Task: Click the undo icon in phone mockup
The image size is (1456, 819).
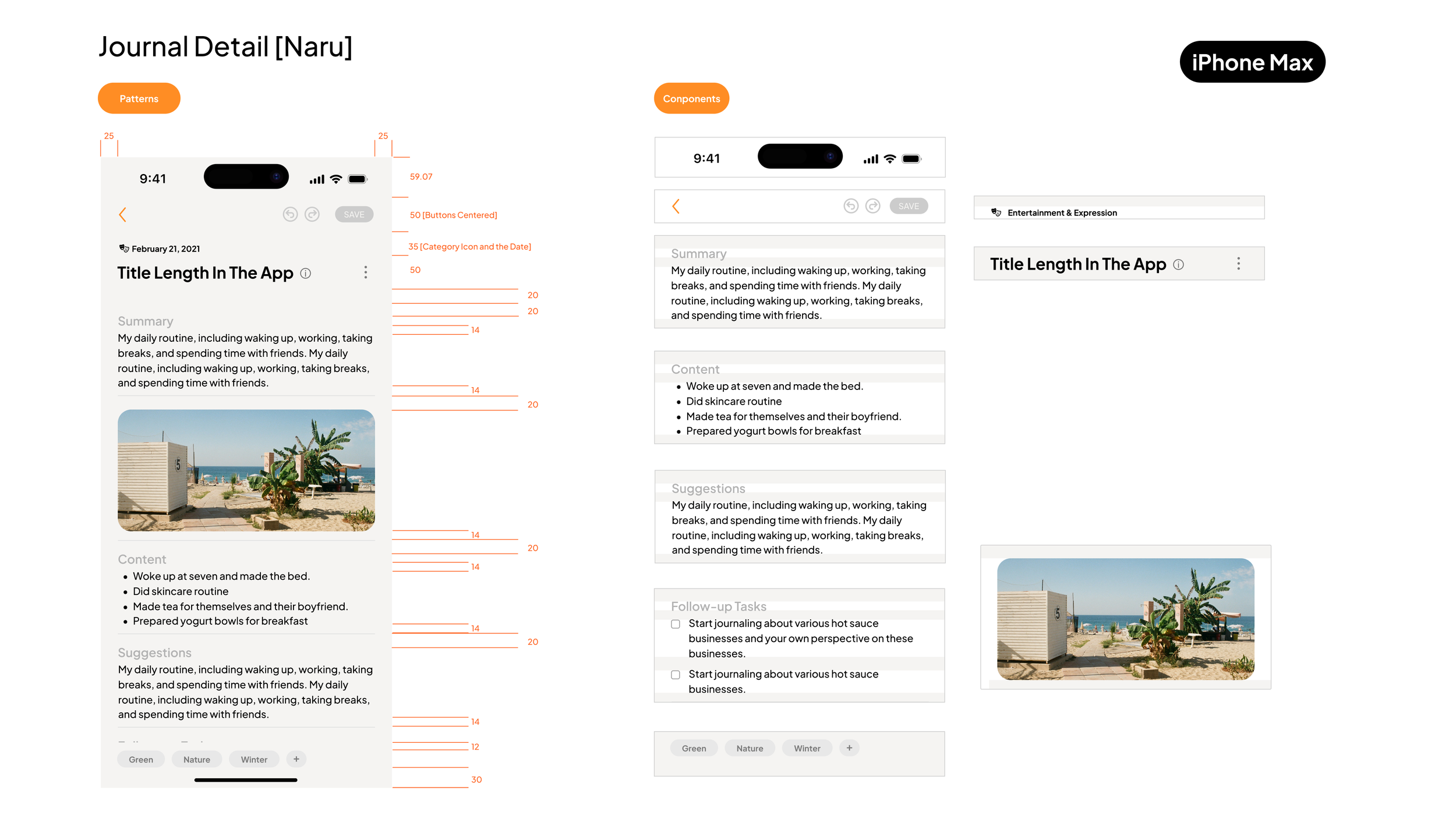Action: [x=290, y=215]
